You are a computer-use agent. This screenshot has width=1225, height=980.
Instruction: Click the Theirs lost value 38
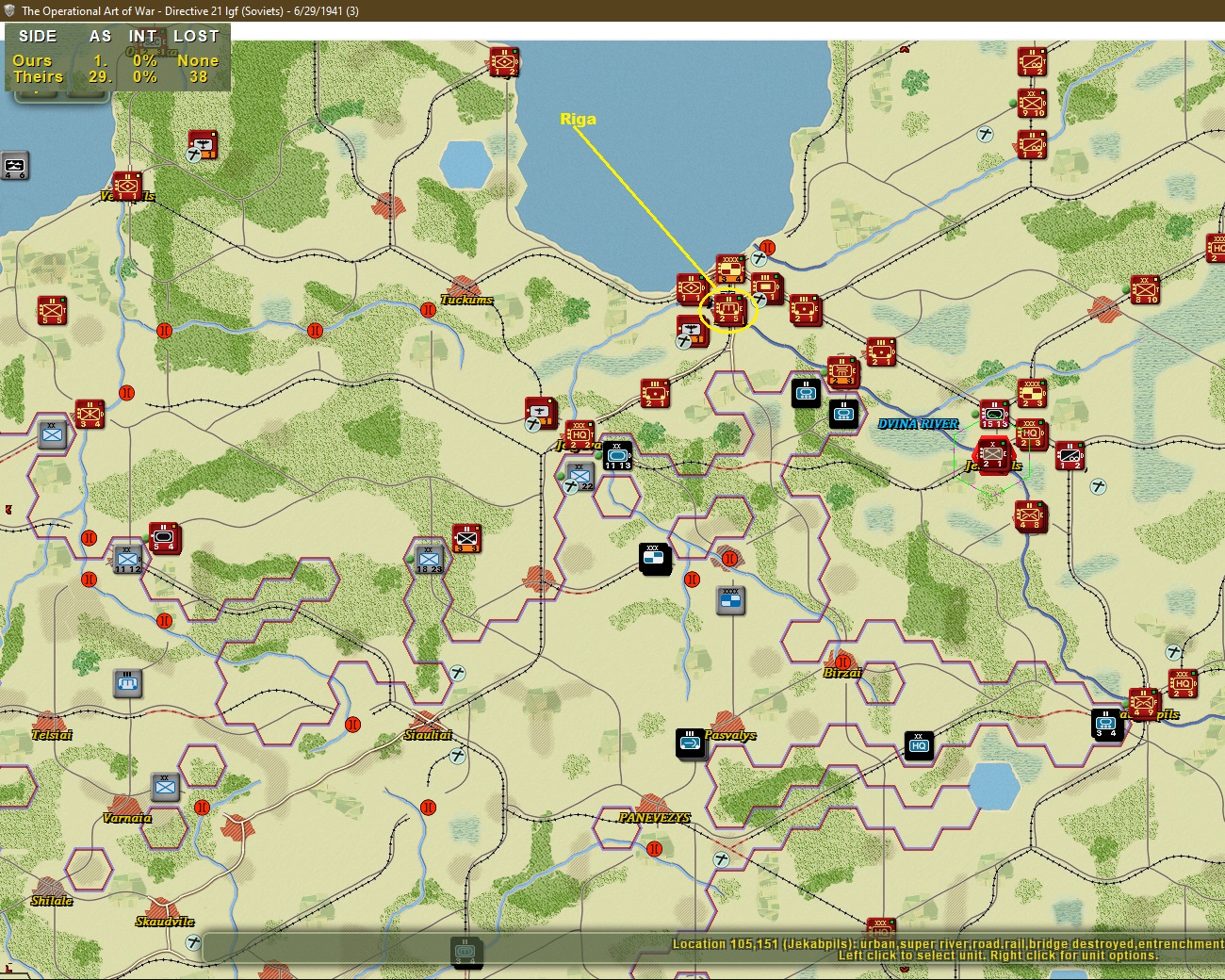pos(198,77)
